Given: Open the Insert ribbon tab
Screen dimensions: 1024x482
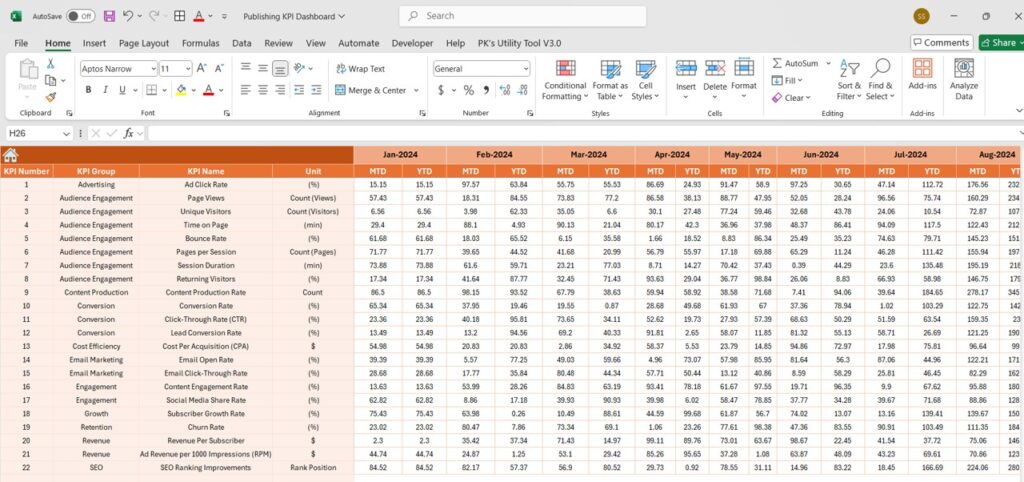Looking at the screenshot, I should click(x=94, y=43).
